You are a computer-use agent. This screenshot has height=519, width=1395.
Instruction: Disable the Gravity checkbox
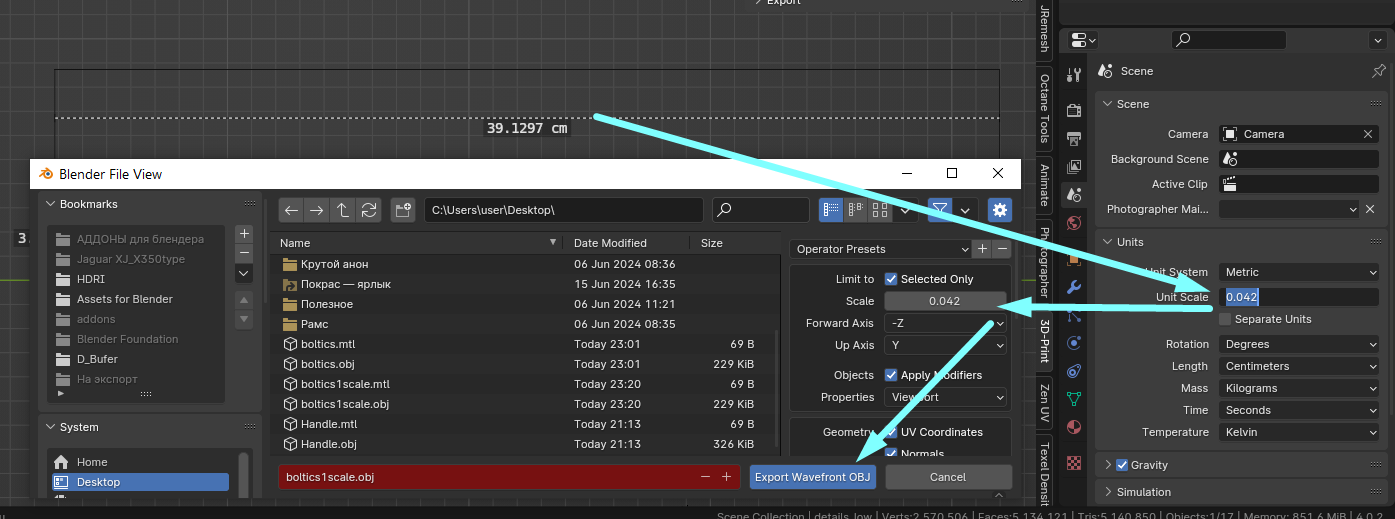pyautogui.click(x=1122, y=465)
